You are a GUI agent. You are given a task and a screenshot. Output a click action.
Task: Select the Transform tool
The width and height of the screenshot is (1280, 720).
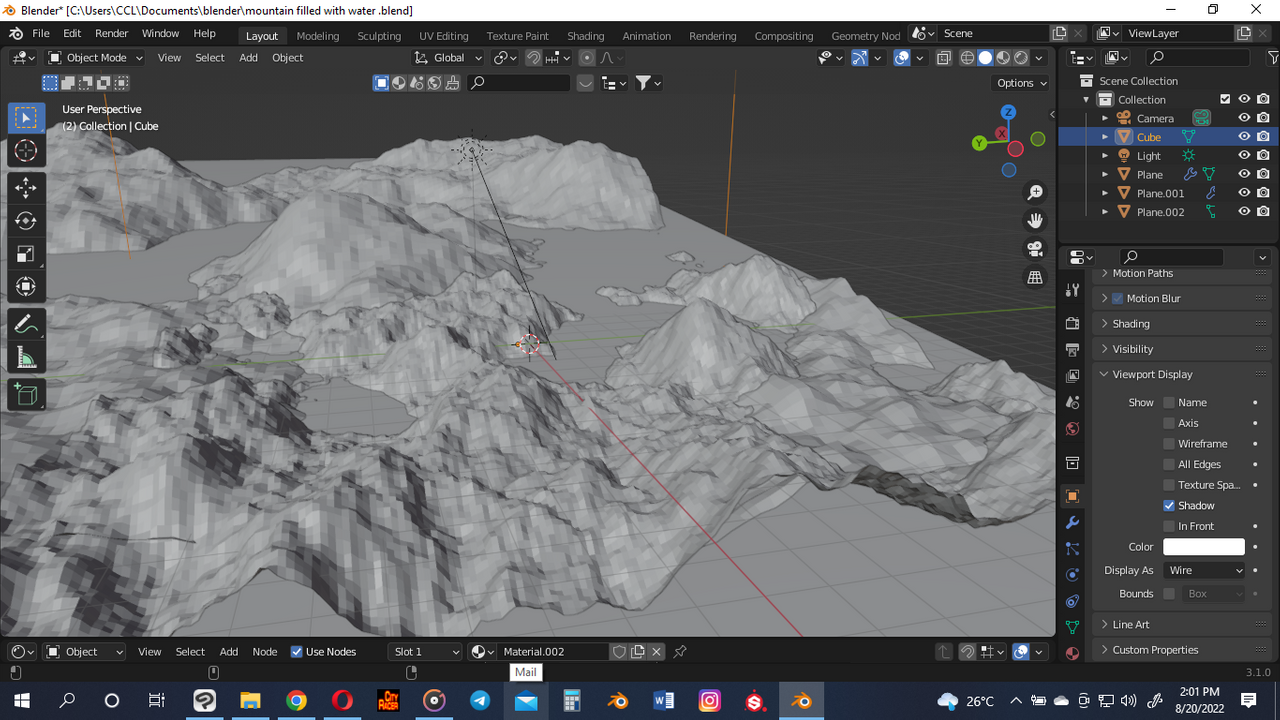[x=26, y=287]
